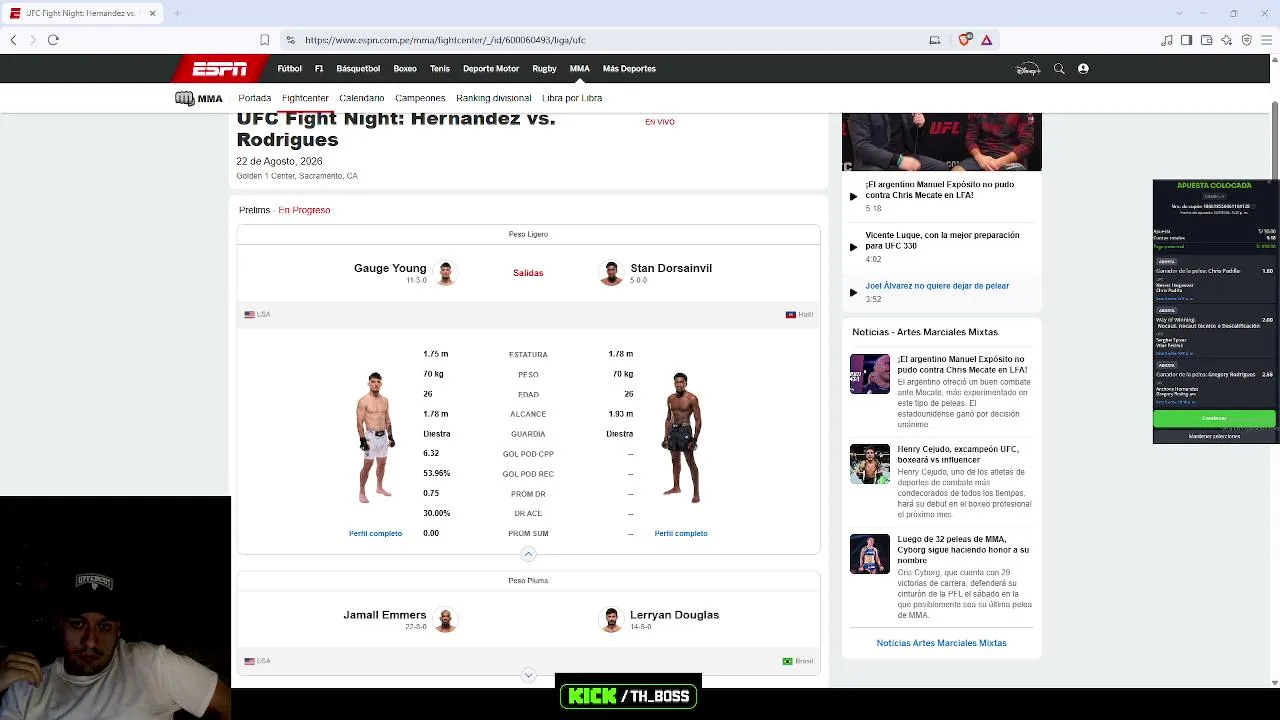Expand the Emmers vs Douglas fight details
Screen dimensions: 1280x720
(528, 675)
